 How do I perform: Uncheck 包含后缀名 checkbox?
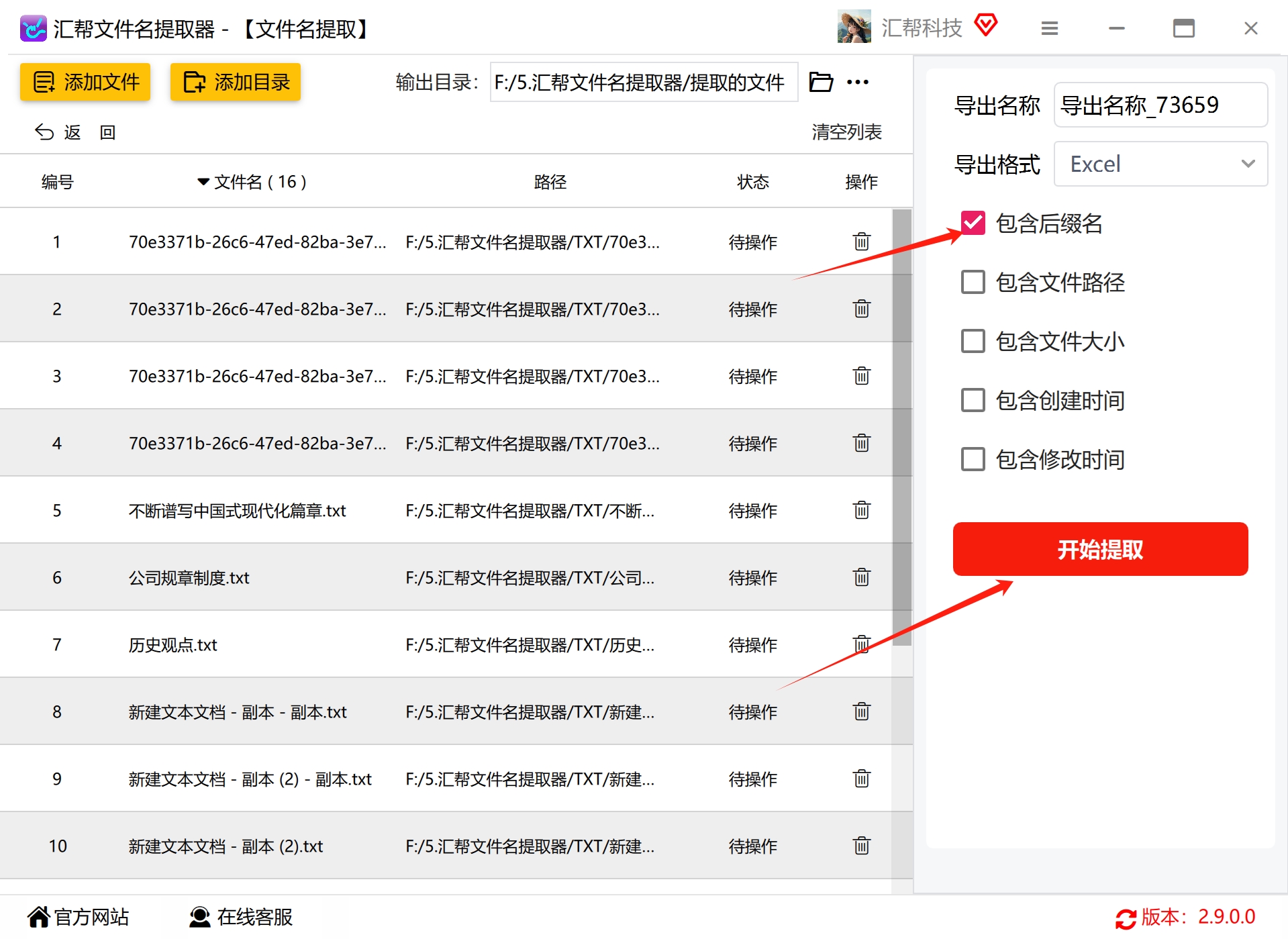click(973, 223)
